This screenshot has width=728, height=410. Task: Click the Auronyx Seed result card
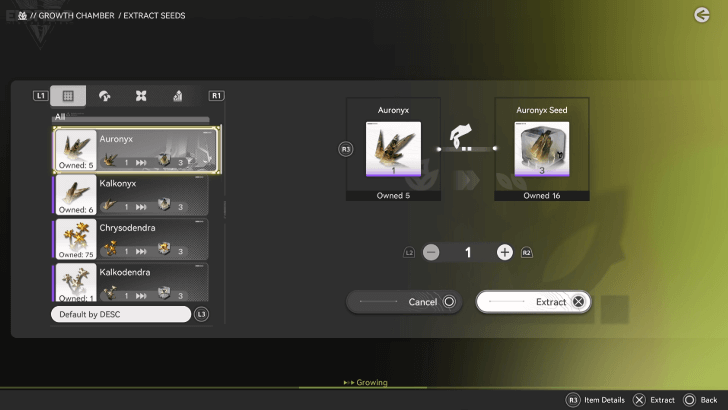click(542, 149)
